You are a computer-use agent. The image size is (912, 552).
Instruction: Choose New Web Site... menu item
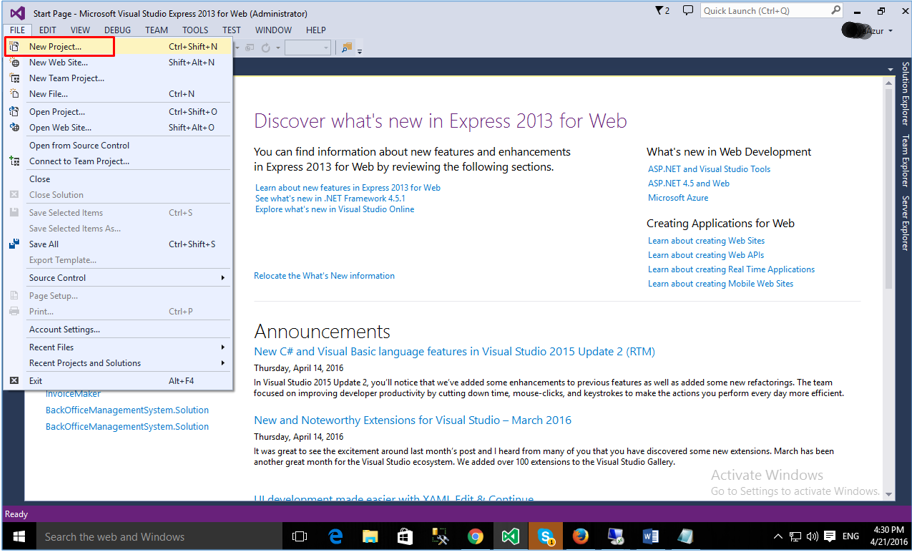point(117,62)
